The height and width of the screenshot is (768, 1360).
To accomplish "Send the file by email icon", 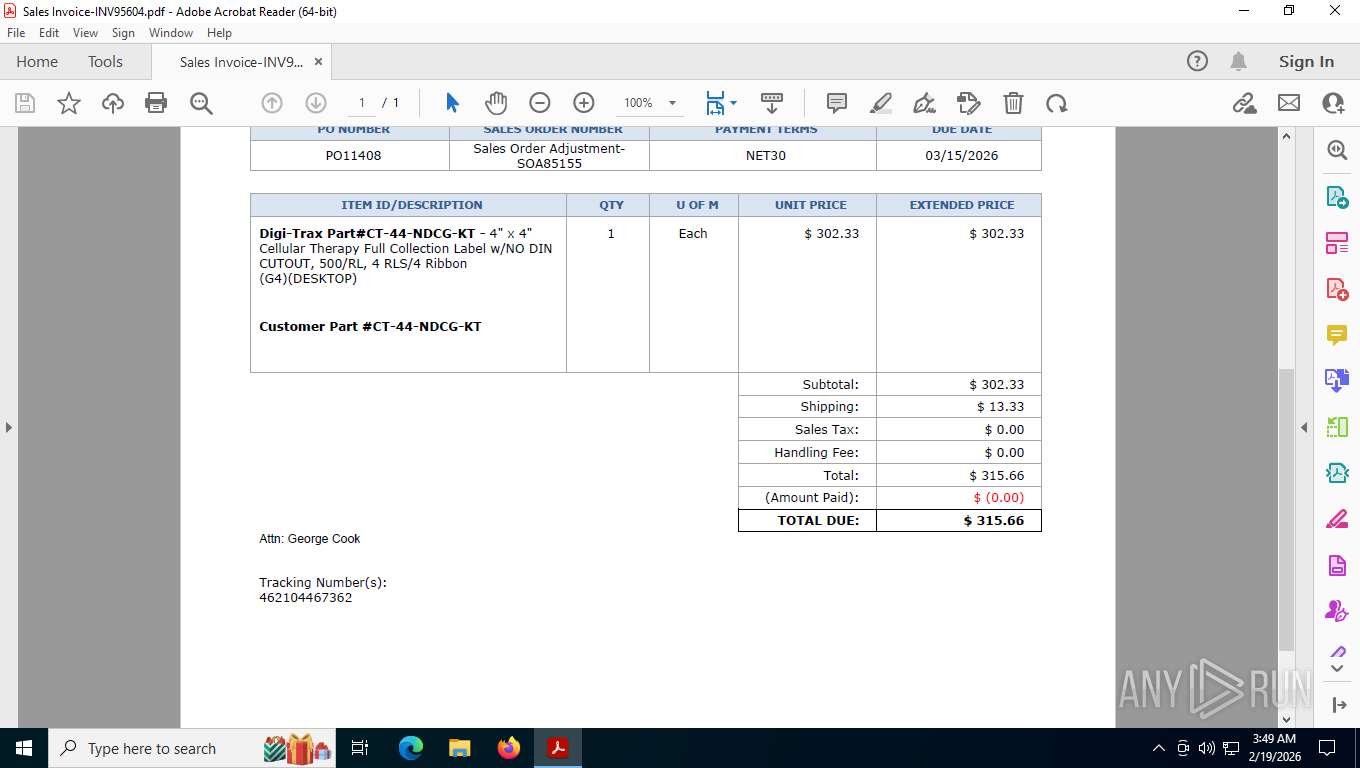I will click(1289, 103).
